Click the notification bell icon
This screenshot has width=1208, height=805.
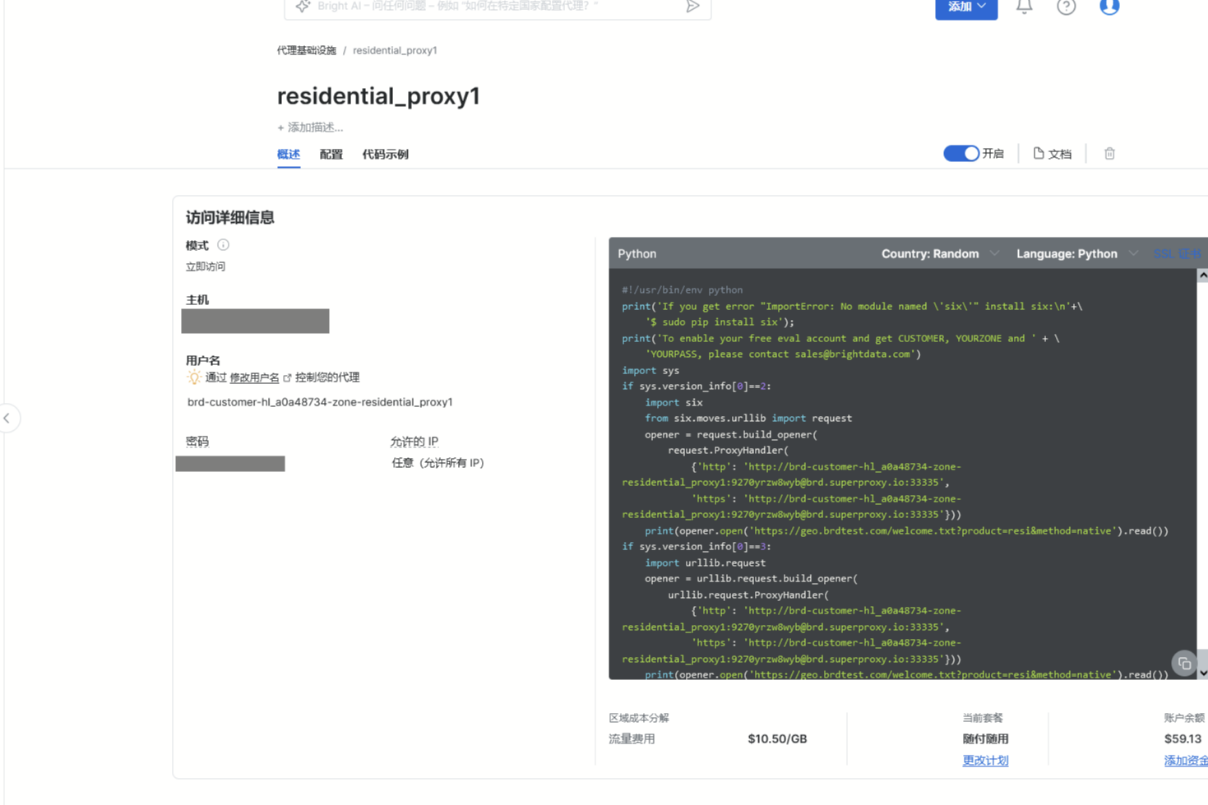pyautogui.click(x=1024, y=7)
